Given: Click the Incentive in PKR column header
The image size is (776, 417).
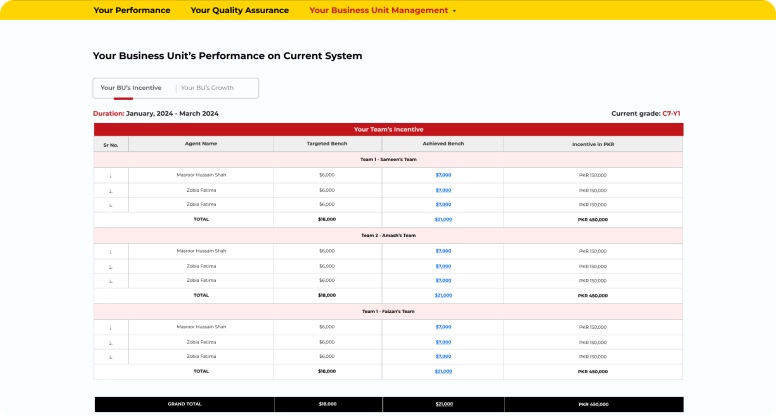Looking at the screenshot, I should (593, 144).
